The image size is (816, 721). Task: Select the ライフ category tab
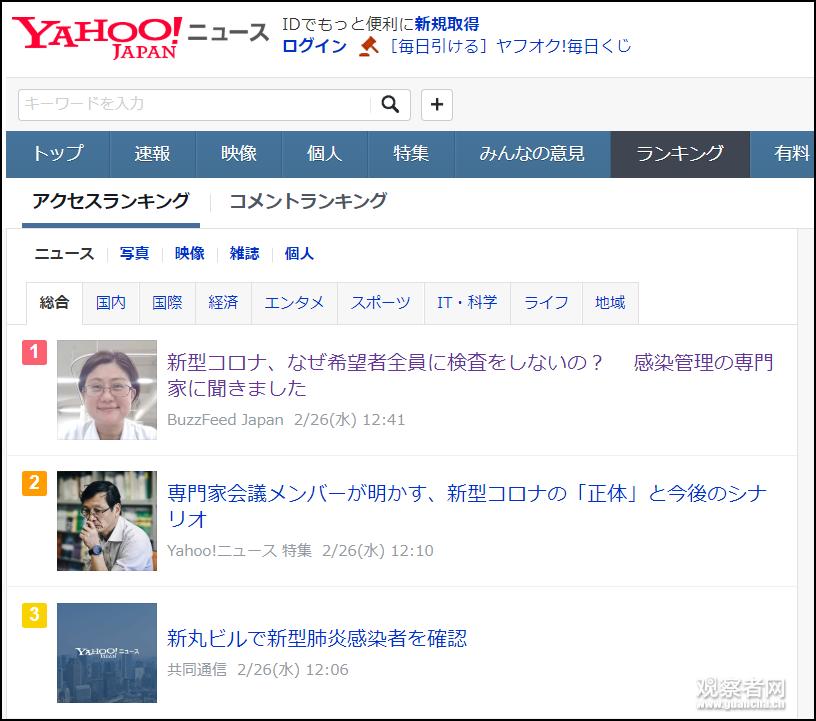546,302
